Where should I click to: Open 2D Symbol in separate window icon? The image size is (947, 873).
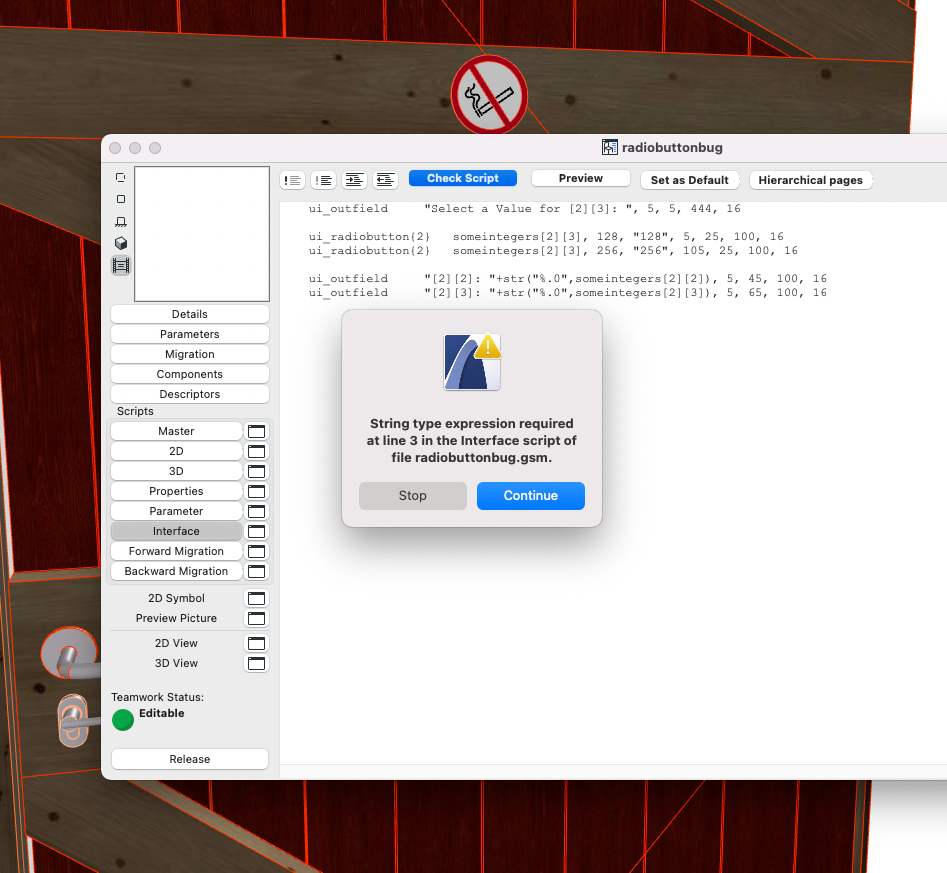tap(257, 598)
